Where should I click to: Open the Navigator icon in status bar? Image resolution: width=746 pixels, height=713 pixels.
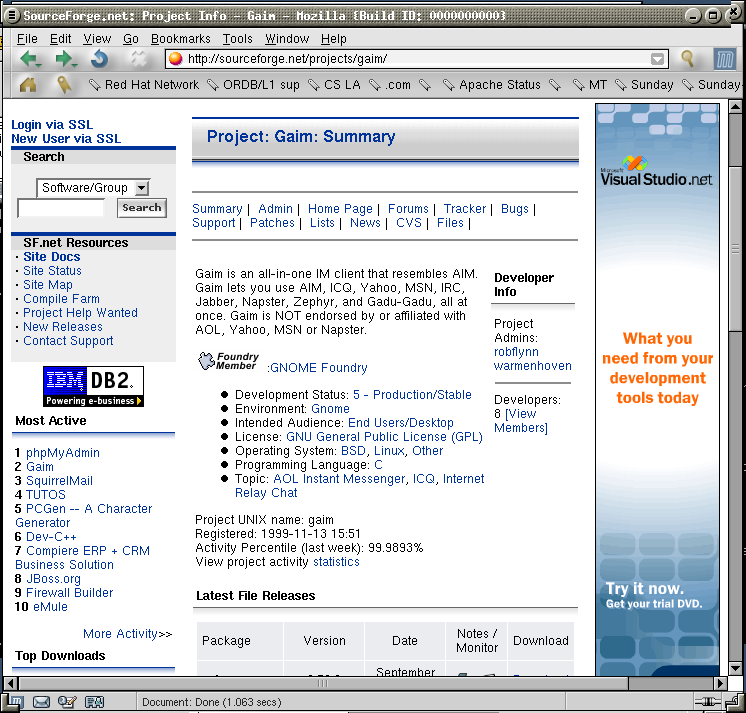[16, 702]
